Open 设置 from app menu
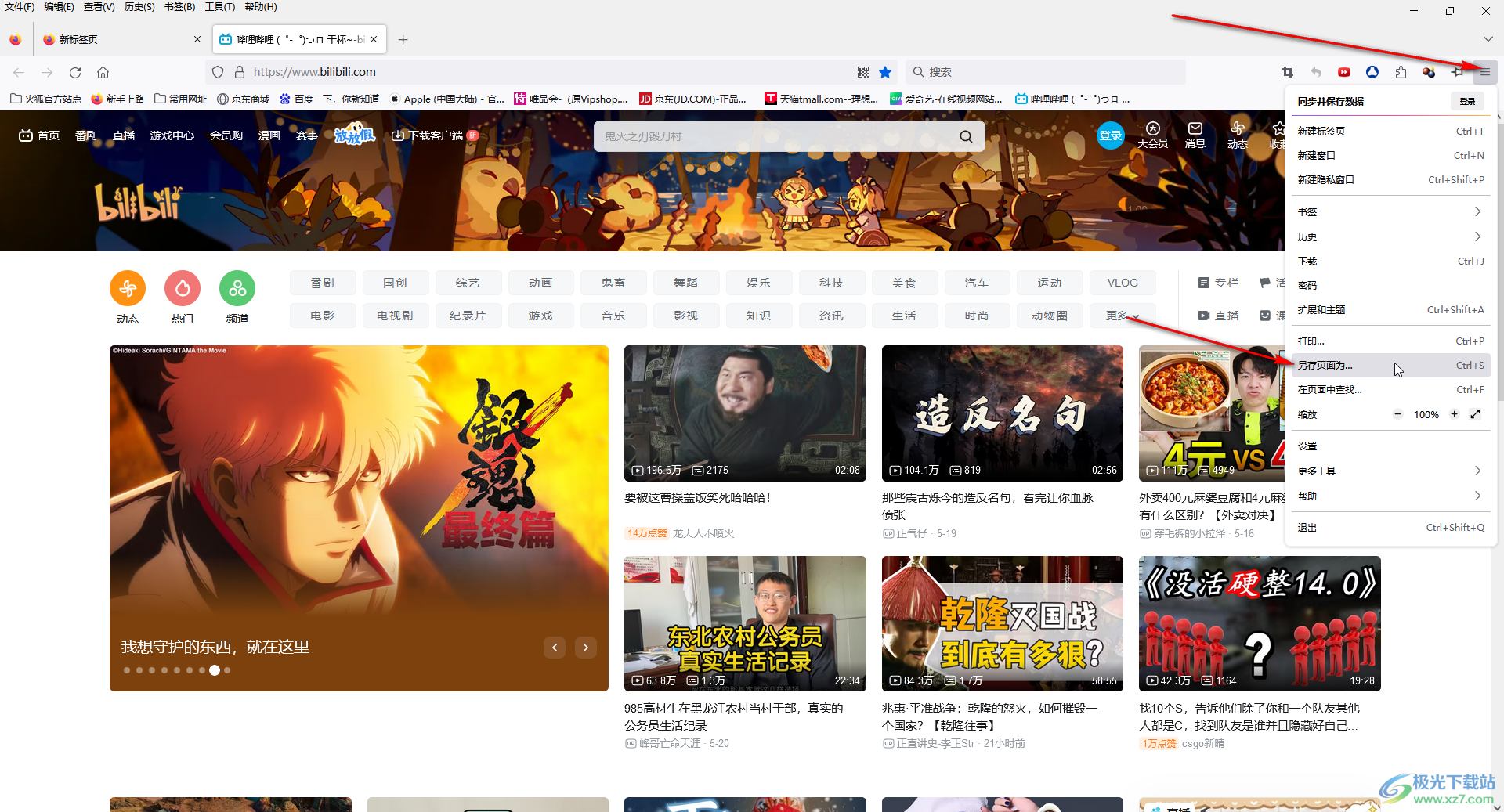 (x=1390, y=446)
